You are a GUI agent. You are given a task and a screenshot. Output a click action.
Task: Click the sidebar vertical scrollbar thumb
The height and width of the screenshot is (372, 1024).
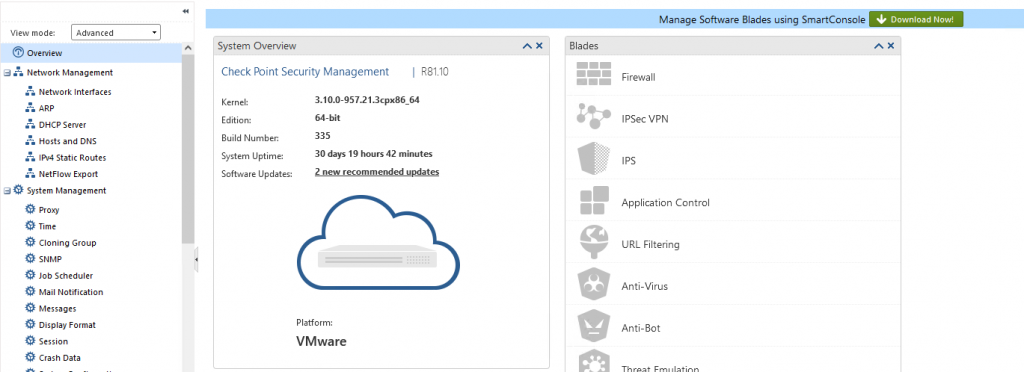click(188, 150)
